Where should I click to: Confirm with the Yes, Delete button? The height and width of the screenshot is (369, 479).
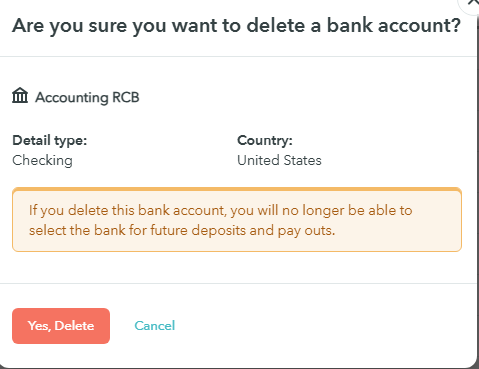coord(61,326)
